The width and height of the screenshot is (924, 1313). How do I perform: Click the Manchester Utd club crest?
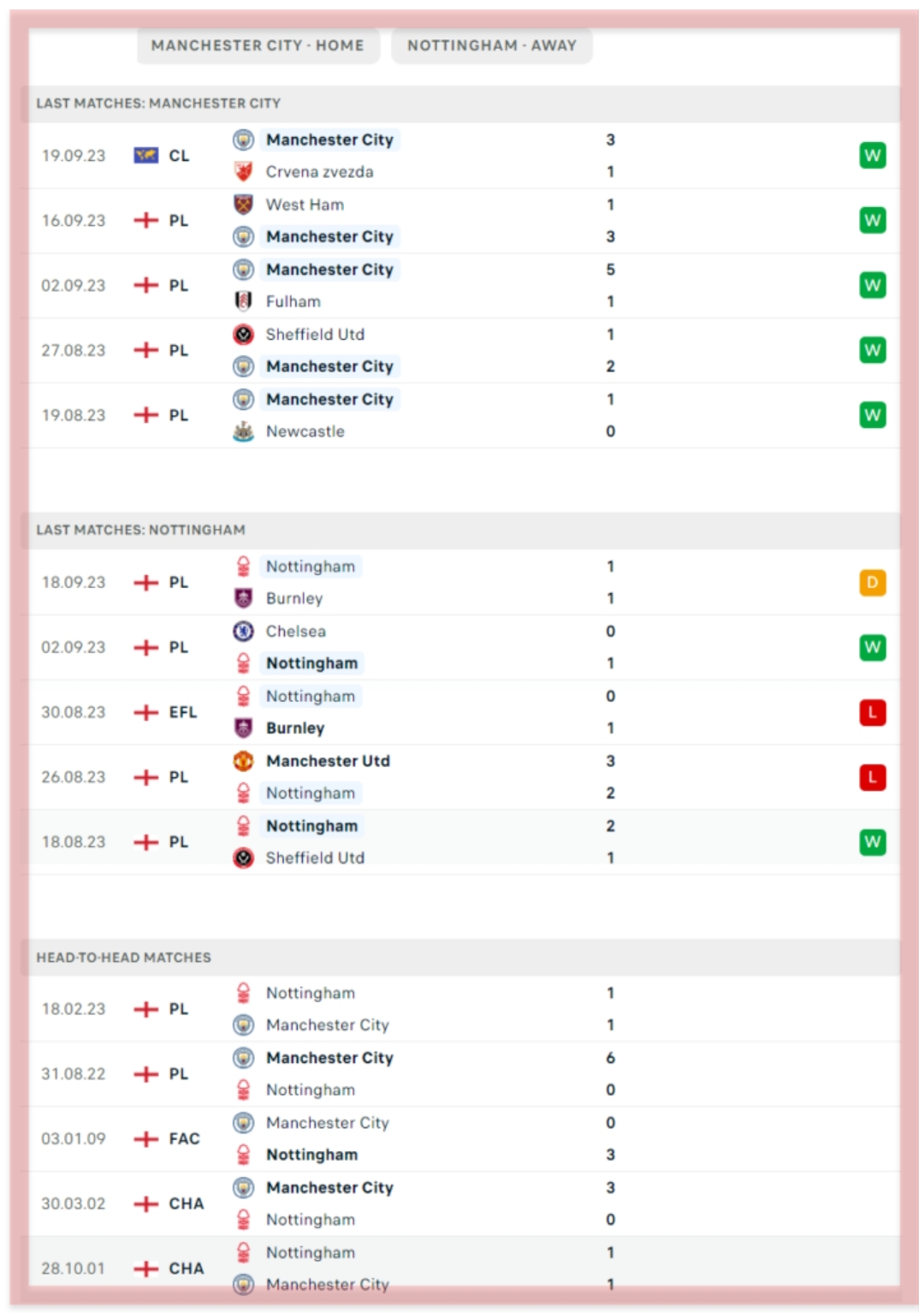pos(244,761)
